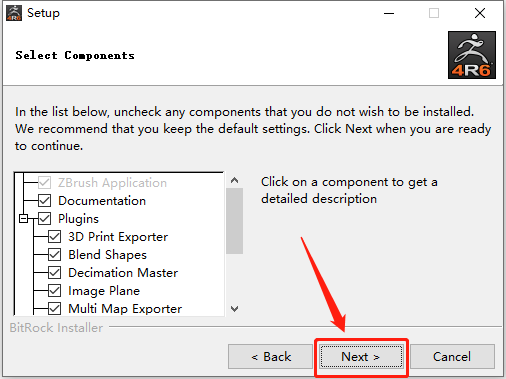Viewport: 506px width, 379px height.
Task: Select the Blend Shapes component label
Action: (x=107, y=255)
